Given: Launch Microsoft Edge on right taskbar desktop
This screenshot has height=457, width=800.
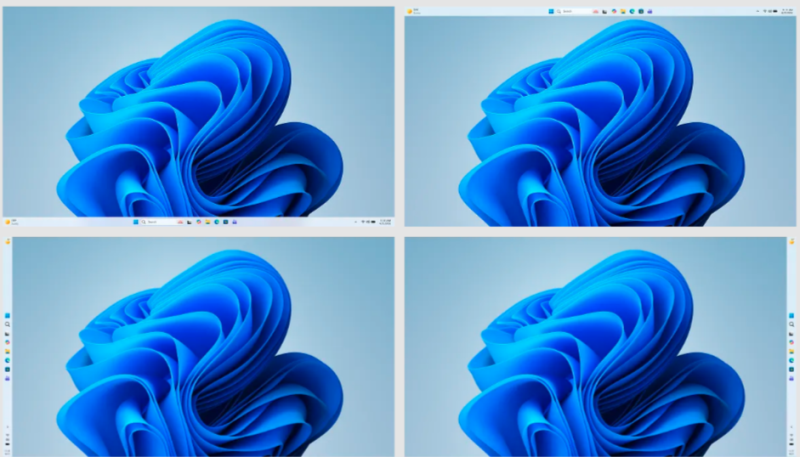Looking at the screenshot, I should 792,360.
